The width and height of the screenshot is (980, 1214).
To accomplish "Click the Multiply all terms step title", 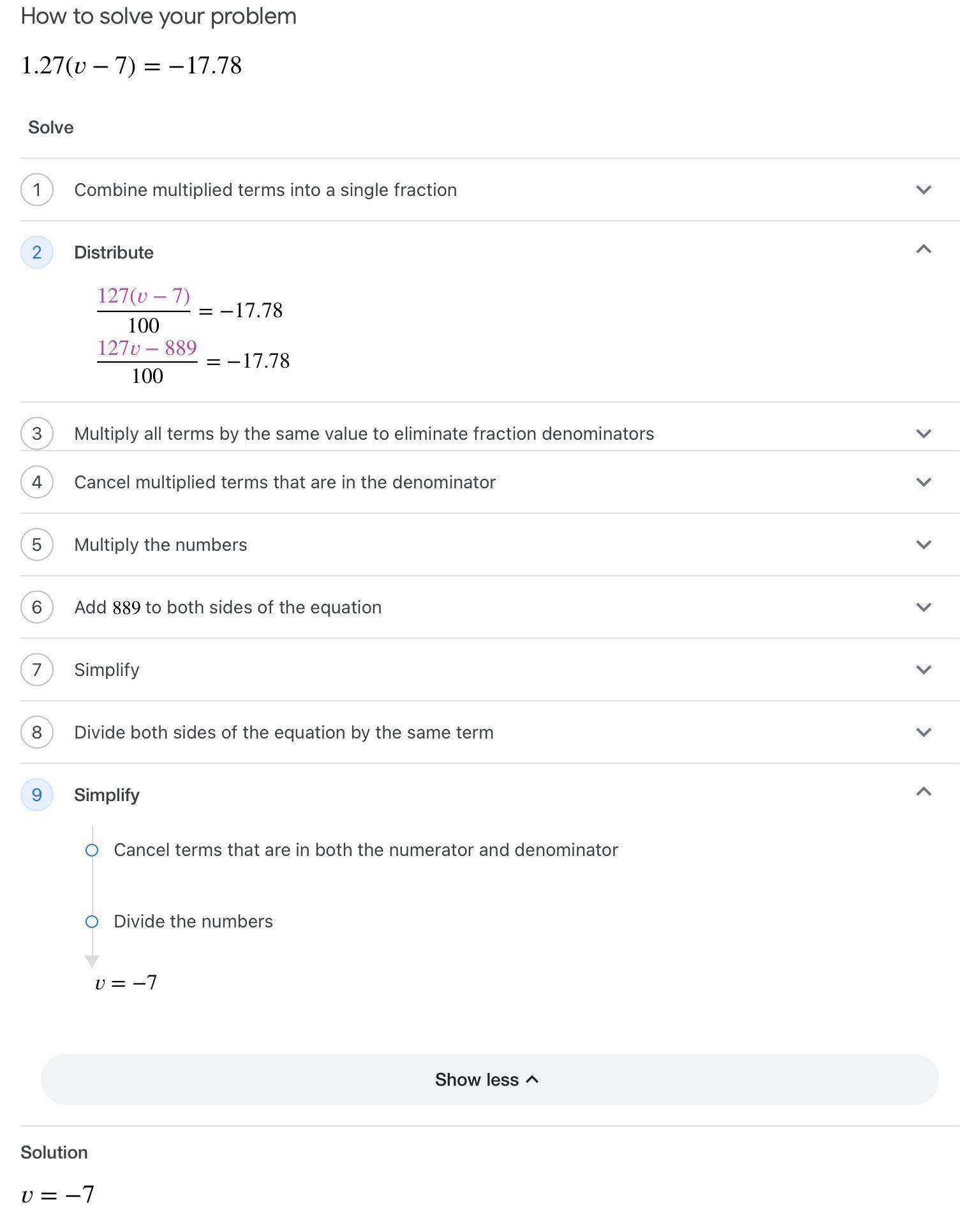I will (x=364, y=433).
